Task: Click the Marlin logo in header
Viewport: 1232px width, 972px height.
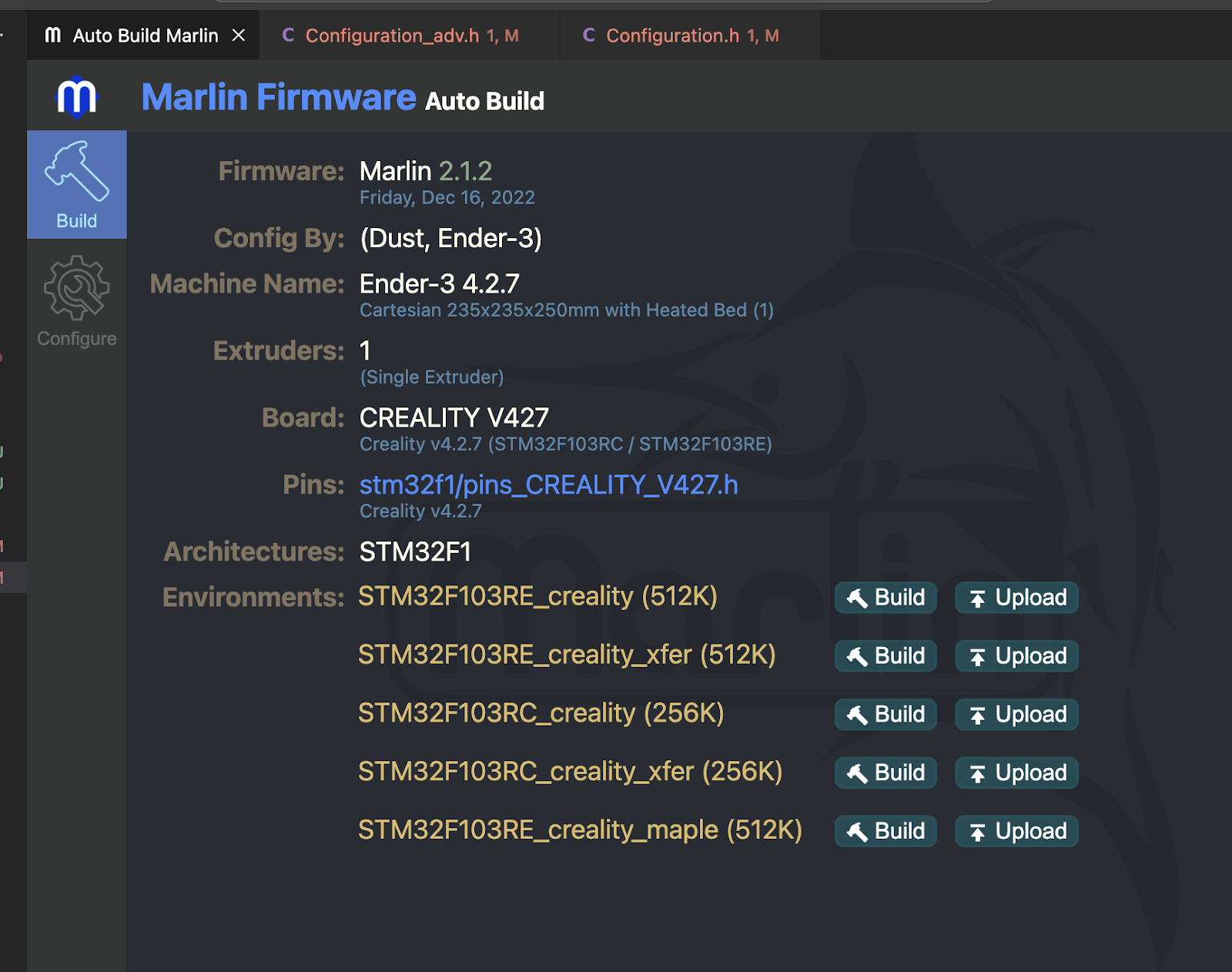Action: (x=77, y=97)
